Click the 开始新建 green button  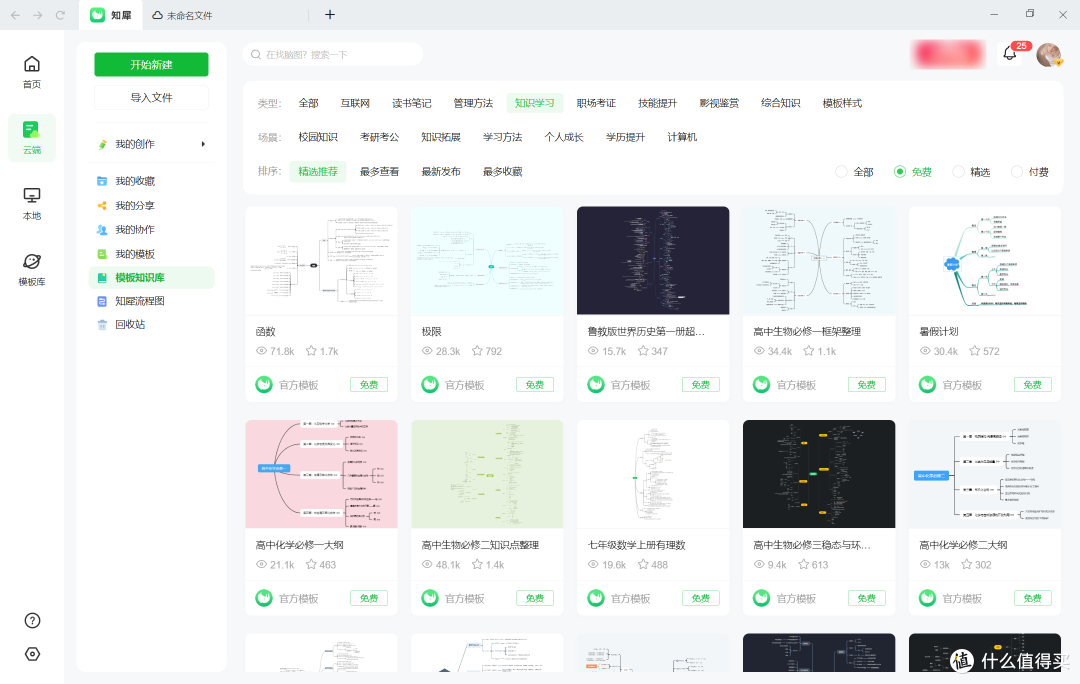[x=152, y=65]
